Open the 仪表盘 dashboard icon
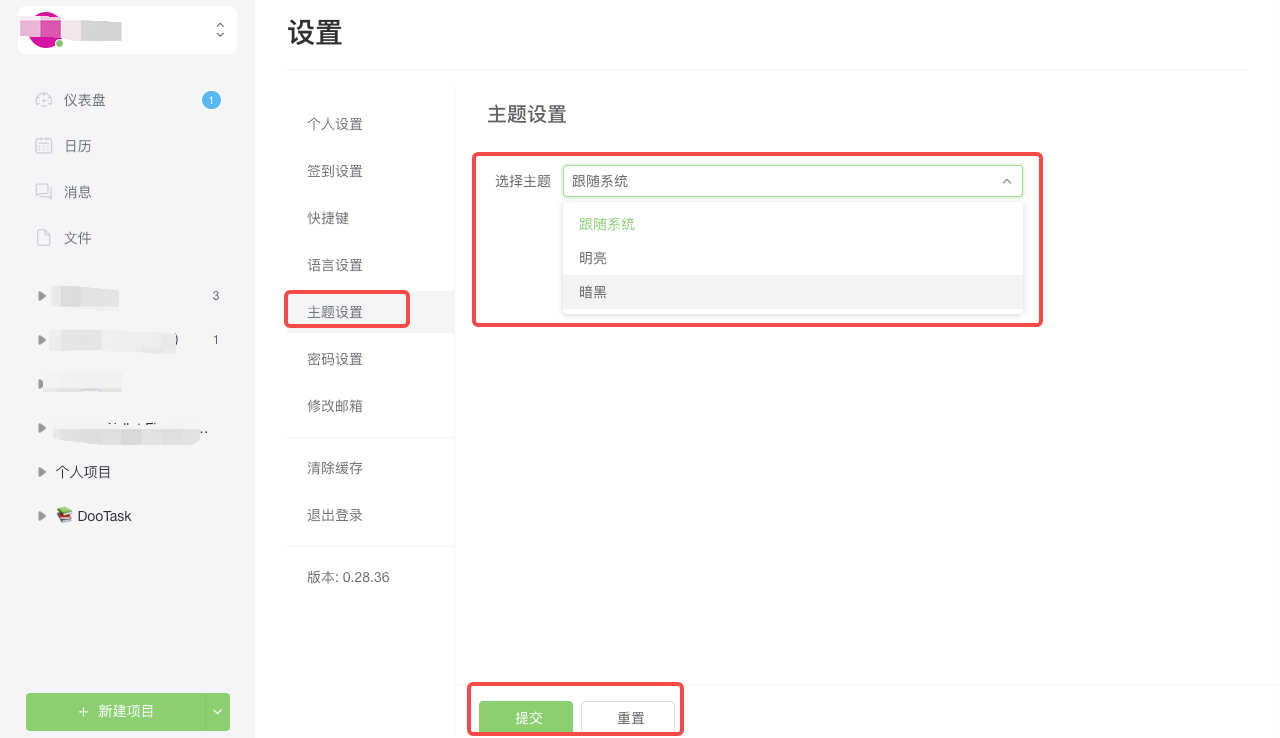The image size is (1280, 738). coord(42,99)
